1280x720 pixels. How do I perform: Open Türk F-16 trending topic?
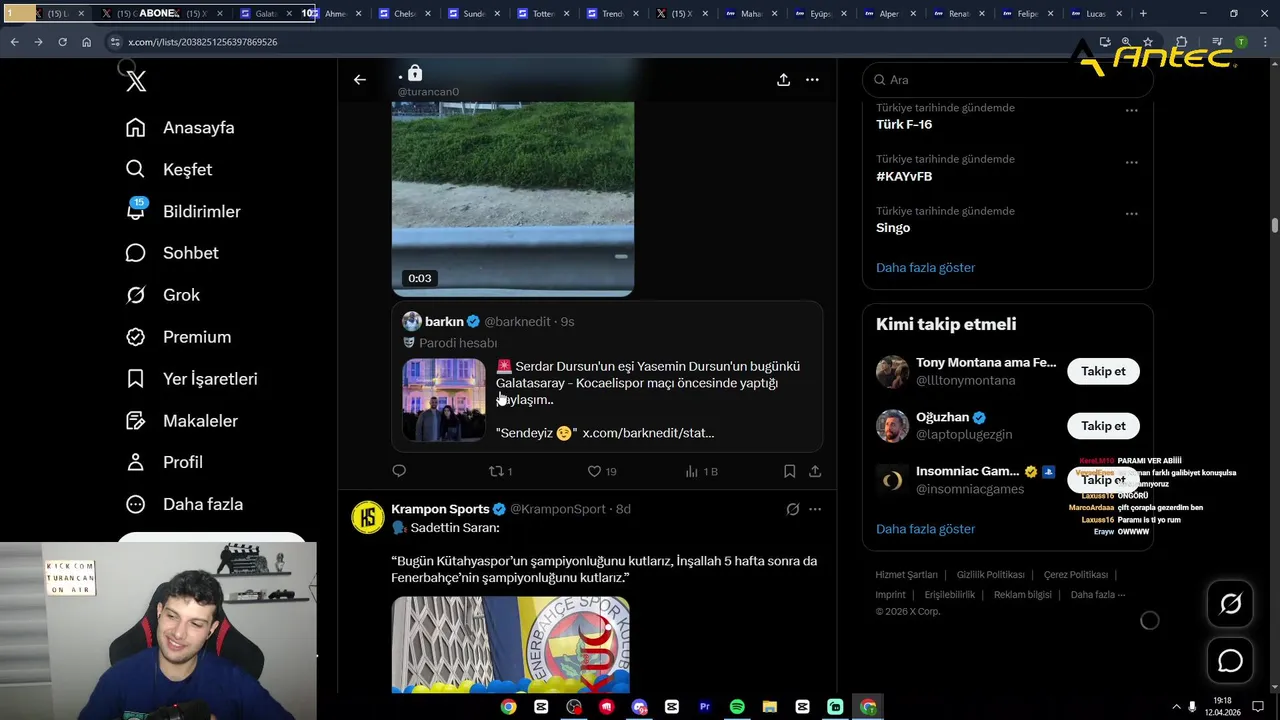click(x=904, y=124)
